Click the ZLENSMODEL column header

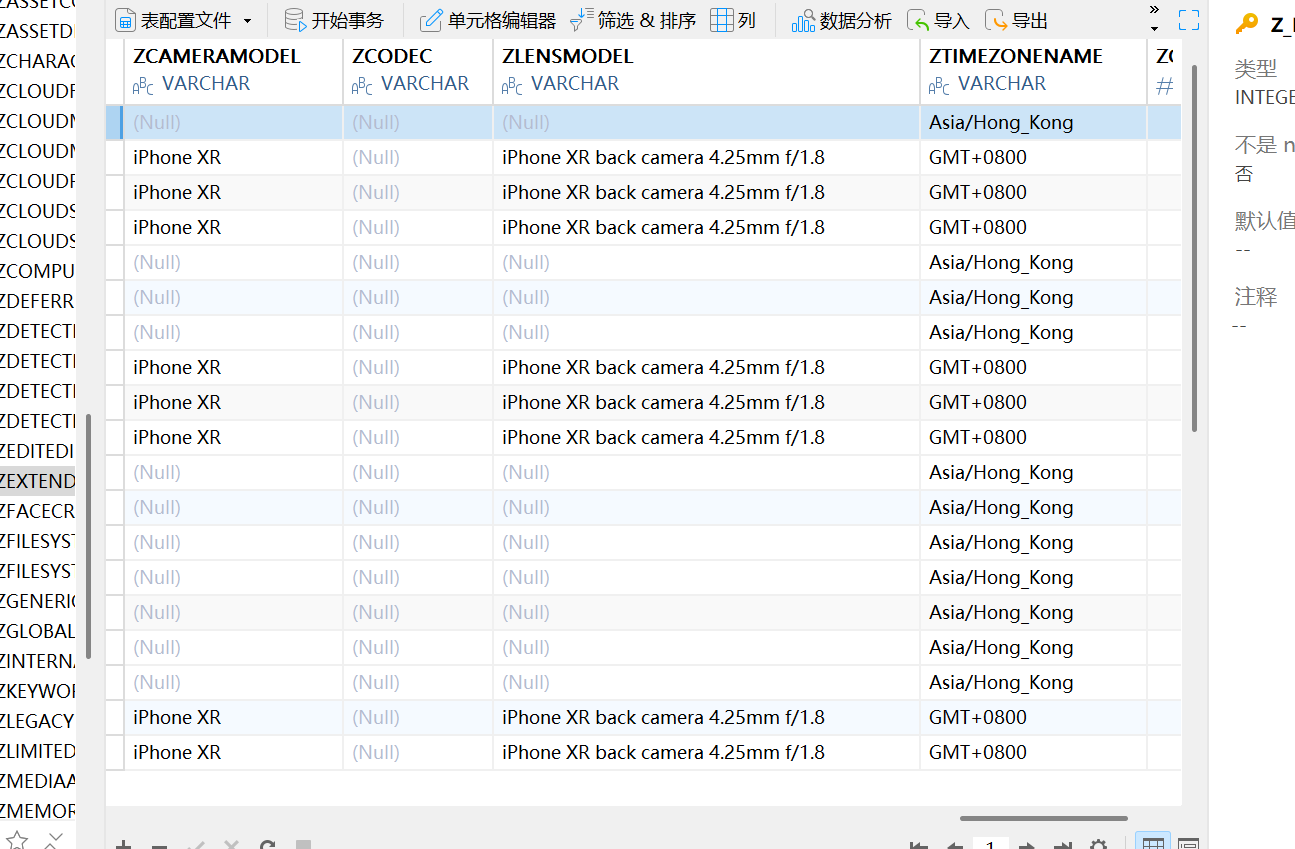(x=568, y=57)
